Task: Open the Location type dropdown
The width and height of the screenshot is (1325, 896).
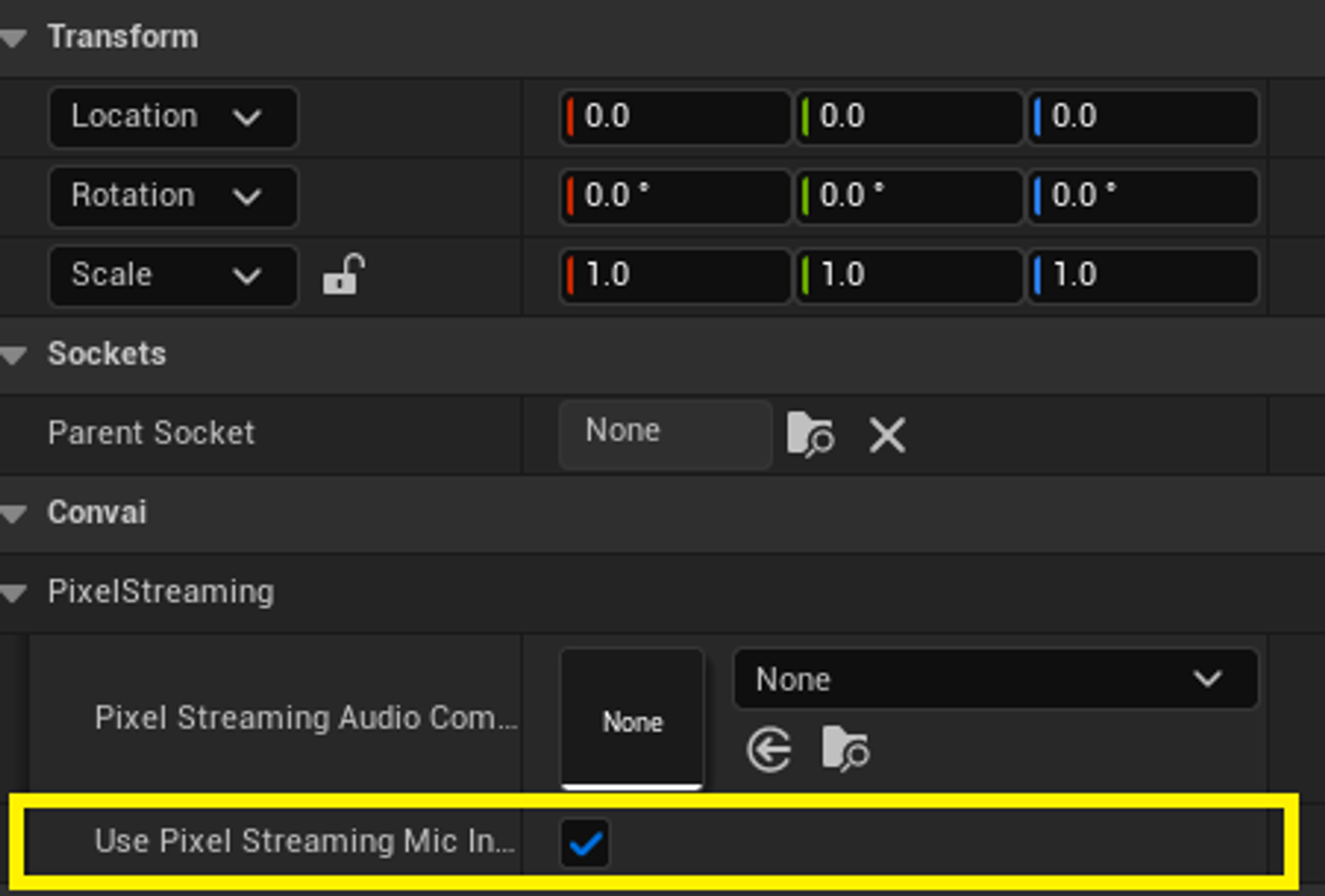Action: 174,117
